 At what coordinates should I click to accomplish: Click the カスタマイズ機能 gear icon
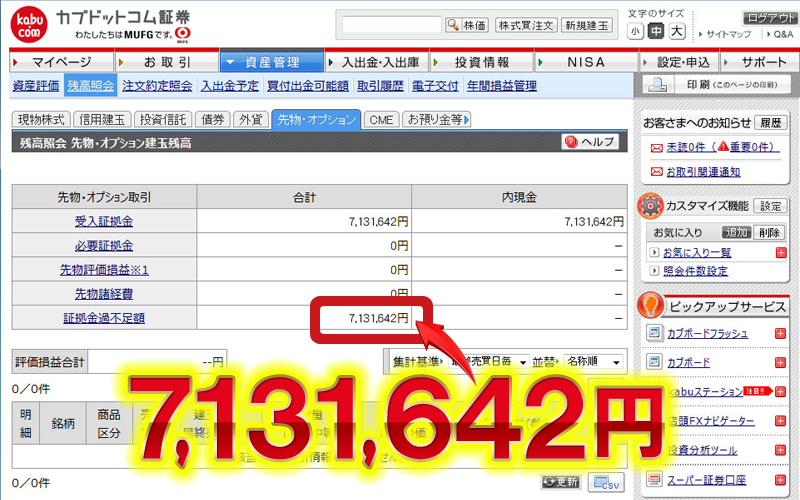[x=651, y=205]
